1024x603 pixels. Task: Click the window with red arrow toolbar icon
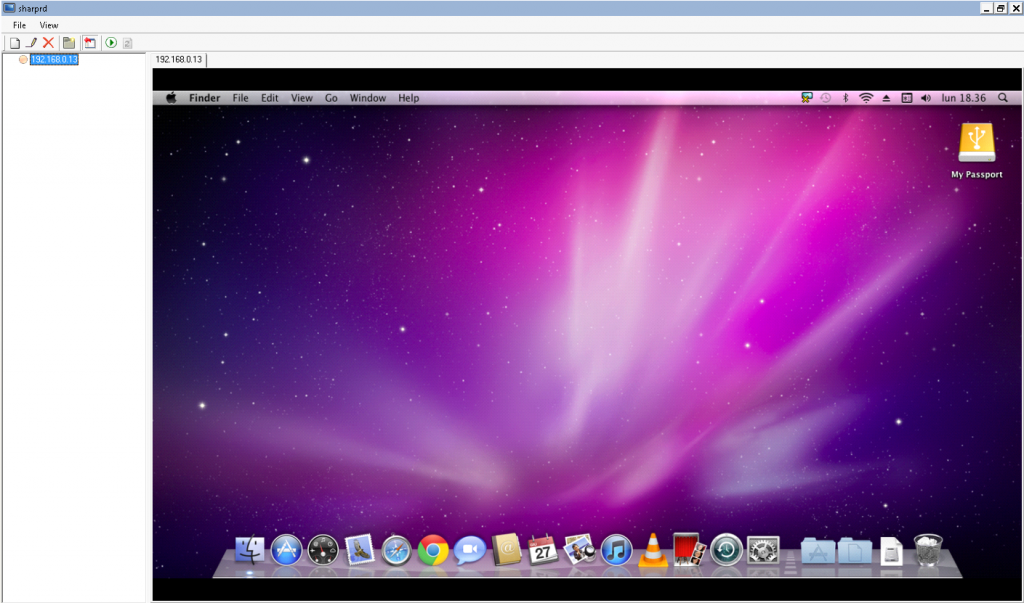coord(90,43)
